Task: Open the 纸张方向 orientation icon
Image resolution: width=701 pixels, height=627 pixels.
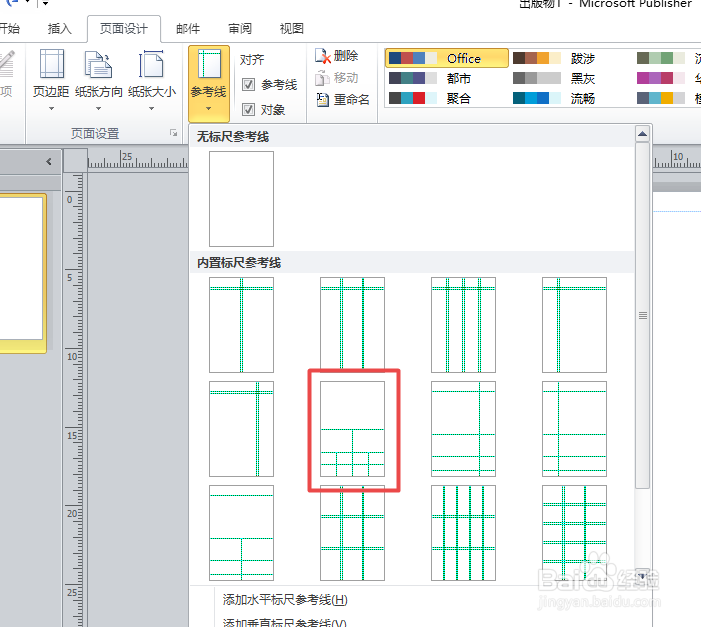Action: point(98,64)
